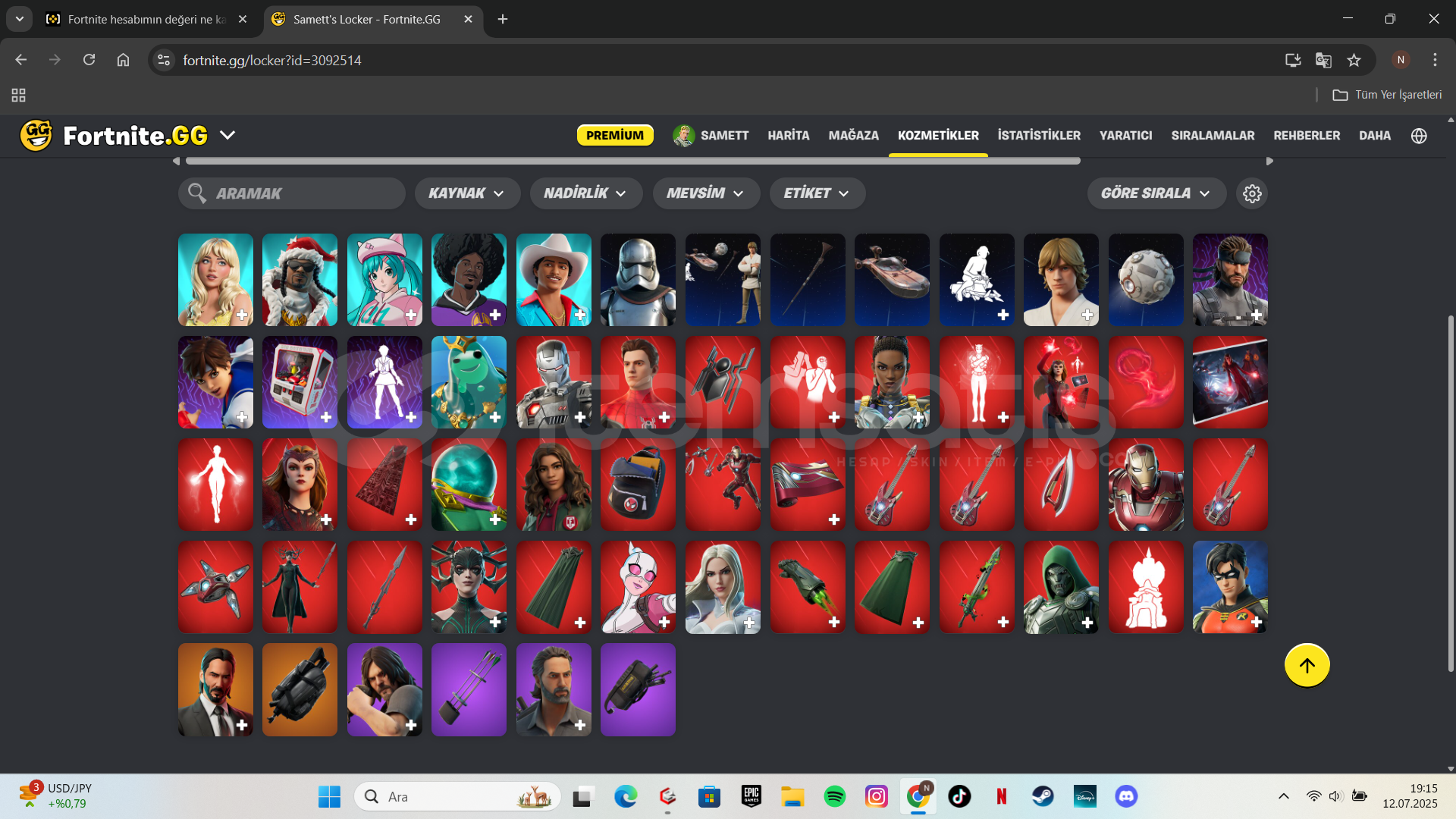The width and height of the screenshot is (1456, 819).
Task: Open locker settings gear icon
Action: [1252, 193]
